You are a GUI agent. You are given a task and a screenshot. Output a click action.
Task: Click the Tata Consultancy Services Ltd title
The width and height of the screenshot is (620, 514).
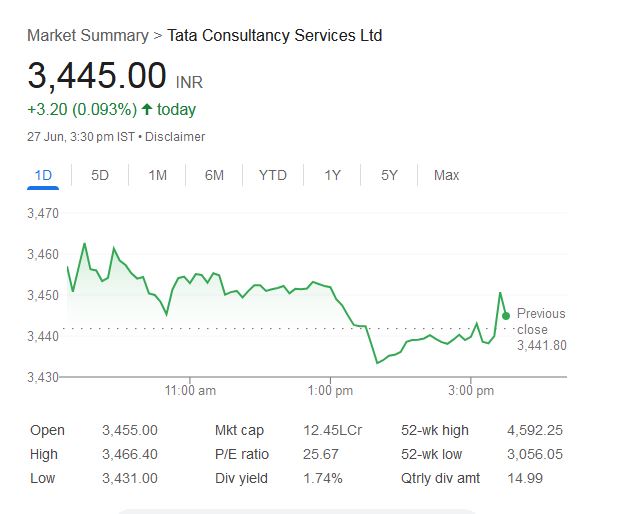[x=274, y=36]
